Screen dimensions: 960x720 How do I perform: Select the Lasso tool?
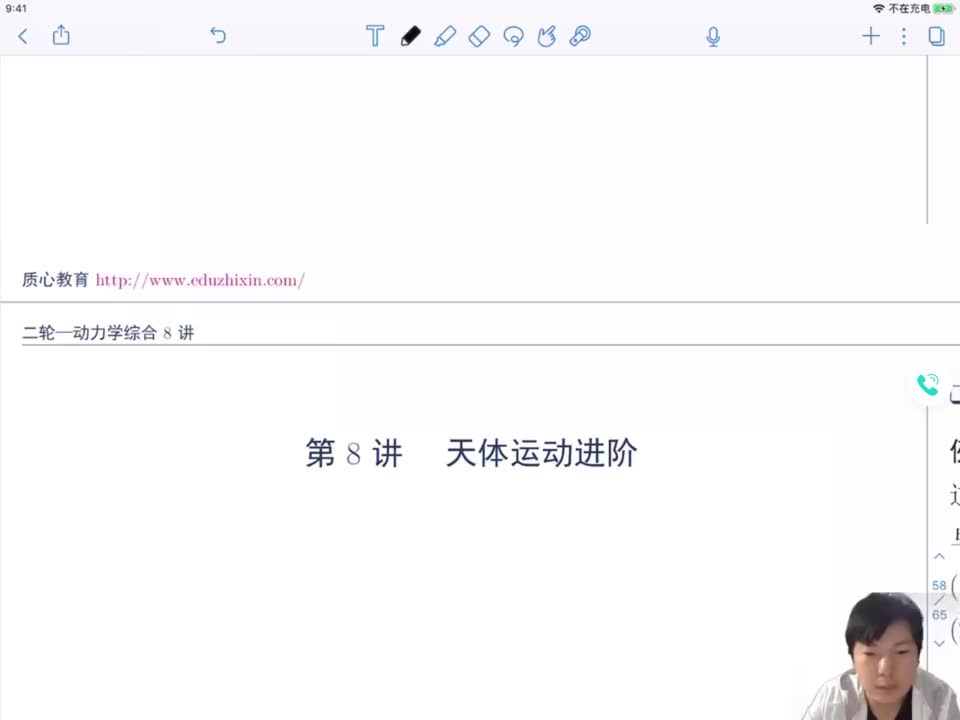(x=513, y=36)
